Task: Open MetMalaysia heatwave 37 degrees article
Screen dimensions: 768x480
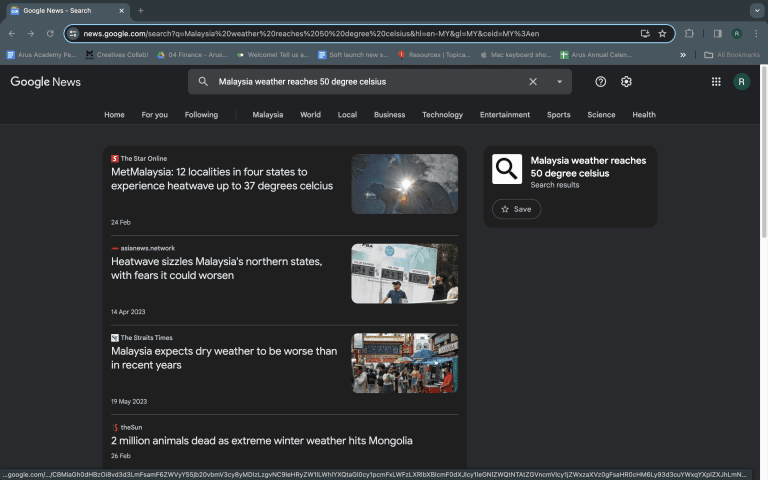Action: 222,179
